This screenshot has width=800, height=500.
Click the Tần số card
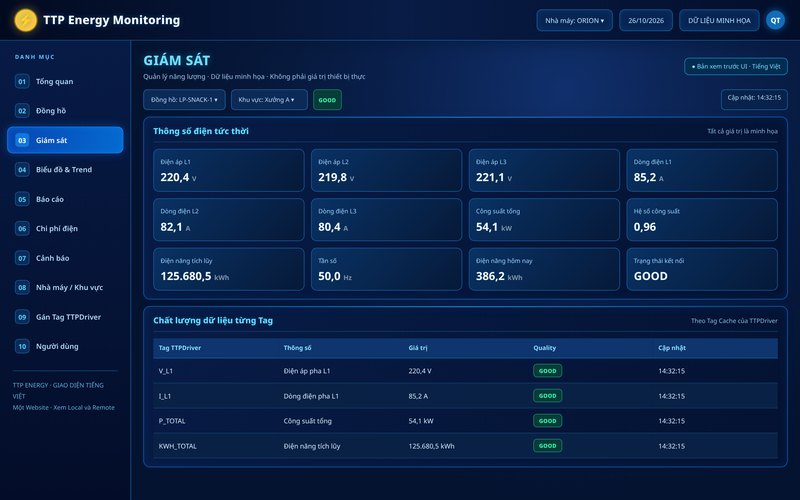[x=386, y=269]
